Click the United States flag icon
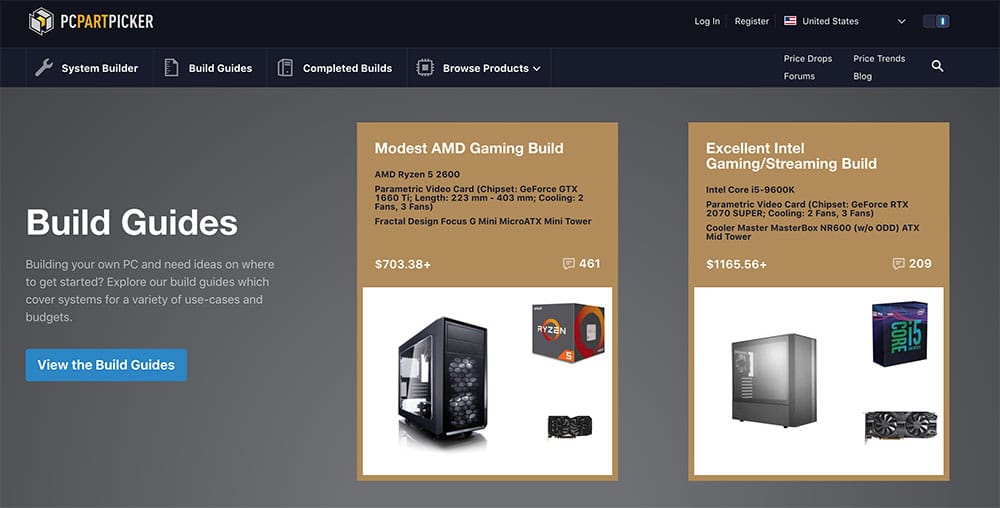This screenshot has width=1000, height=508. (790, 20)
